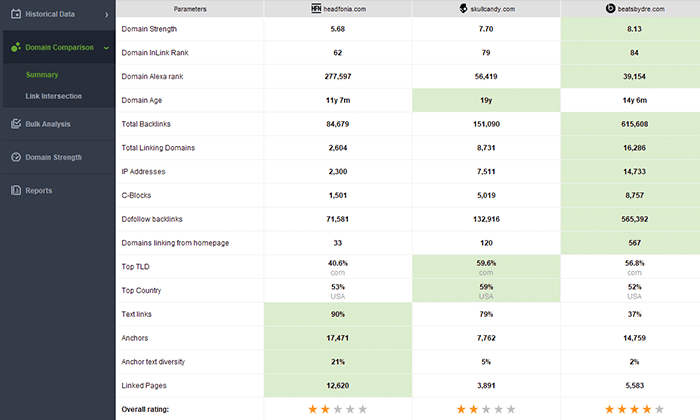Click the 90% text links cell
Screen dimensions: 700x420
[338, 314]
